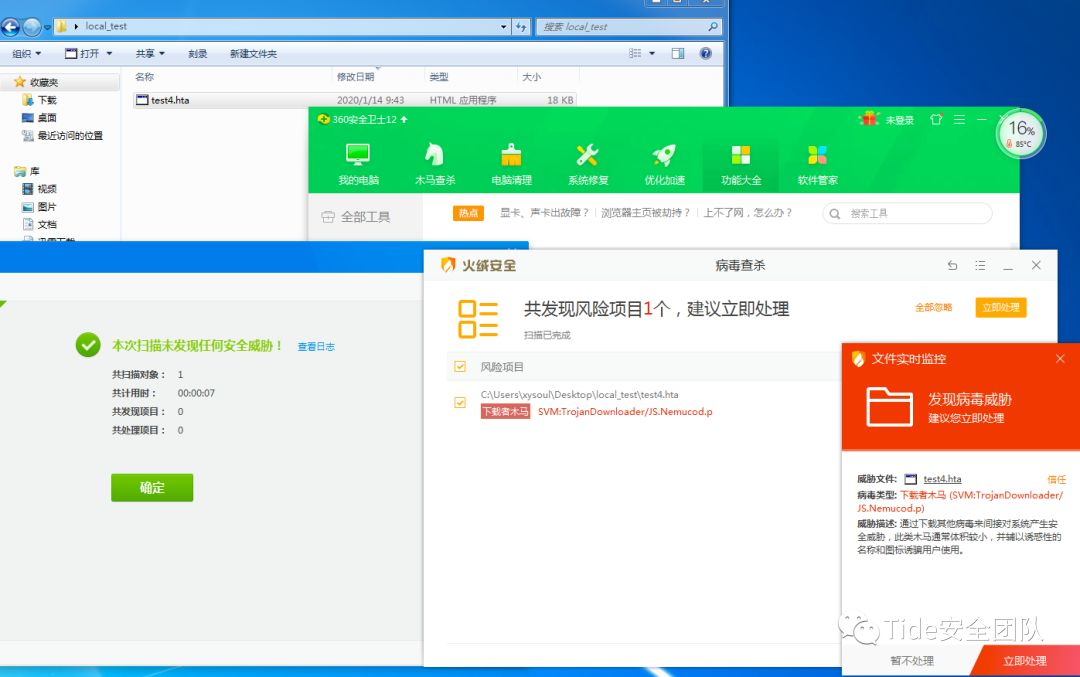Click Explorer back navigation arrow
The image size is (1080, 677).
coord(10,27)
